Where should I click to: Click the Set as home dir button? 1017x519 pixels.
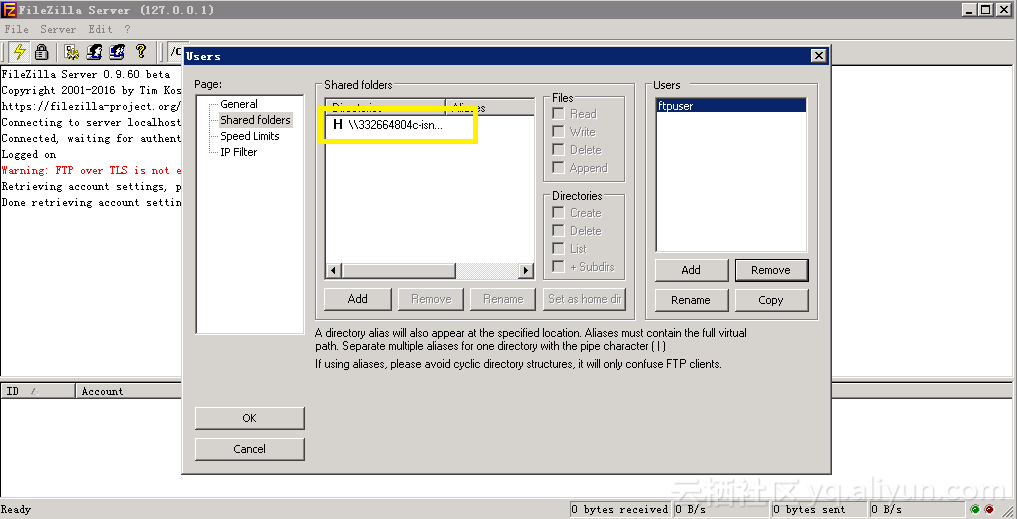coord(584,299)
